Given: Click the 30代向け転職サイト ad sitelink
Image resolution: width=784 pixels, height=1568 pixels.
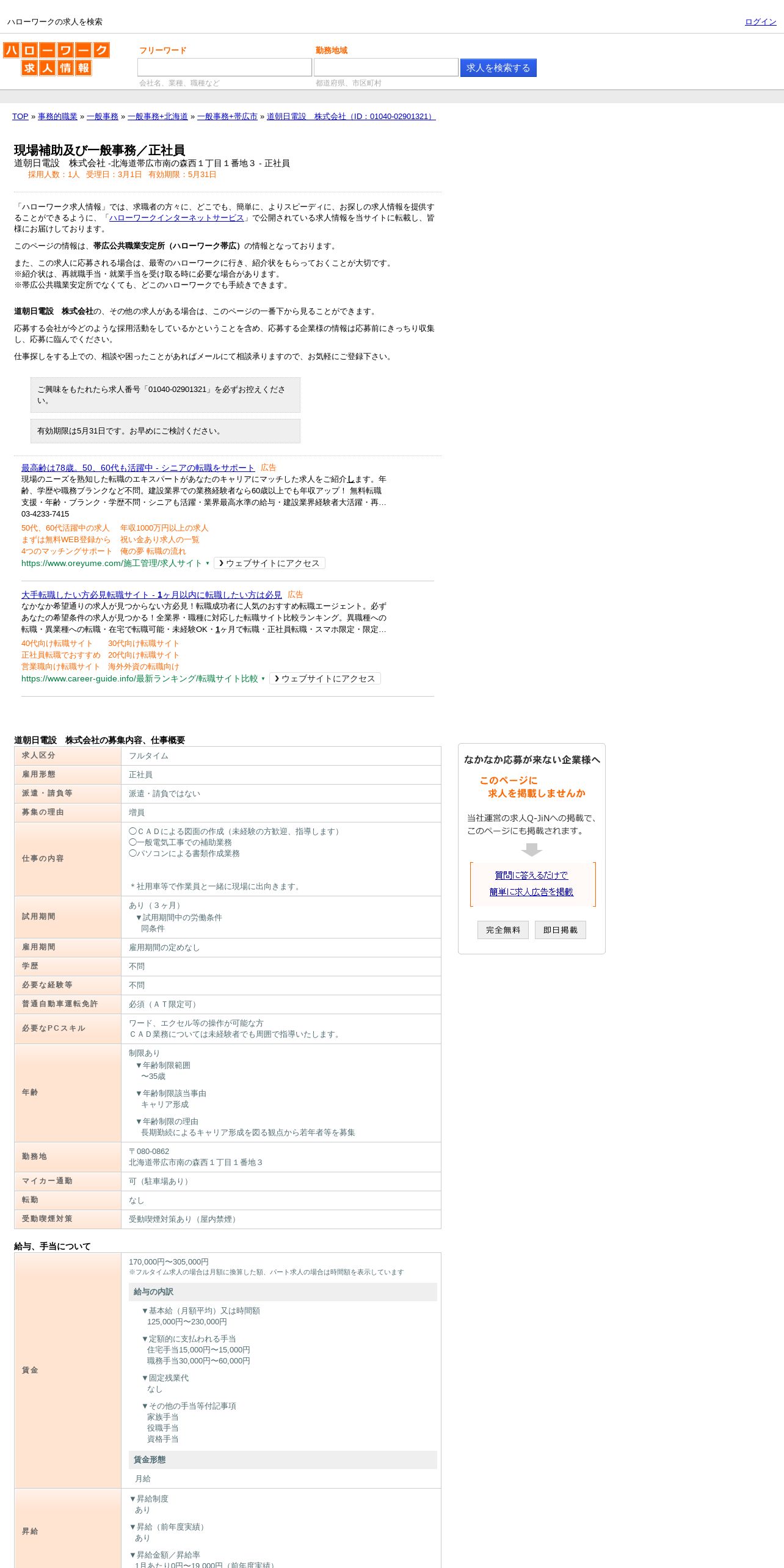Looking at the screenshot, I should [143, 644].
